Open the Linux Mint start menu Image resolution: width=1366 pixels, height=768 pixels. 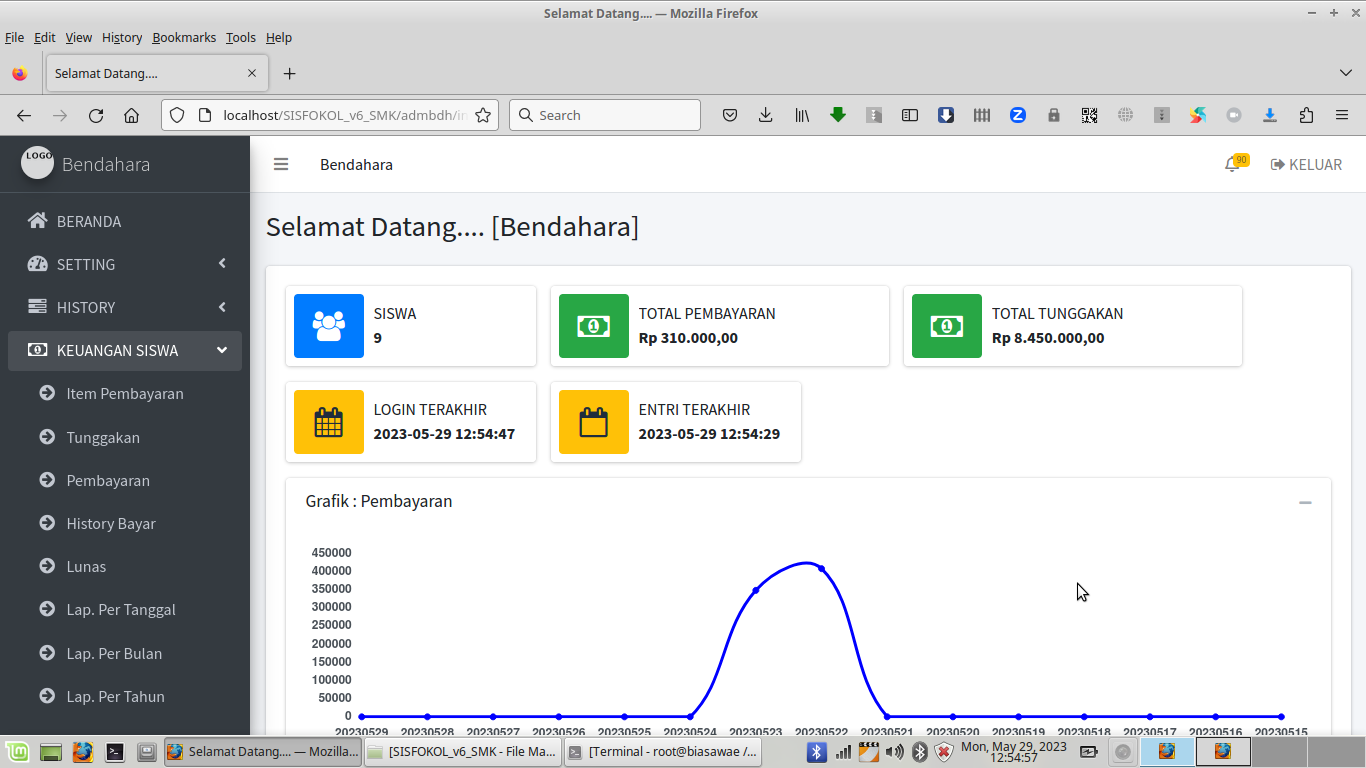18,751
